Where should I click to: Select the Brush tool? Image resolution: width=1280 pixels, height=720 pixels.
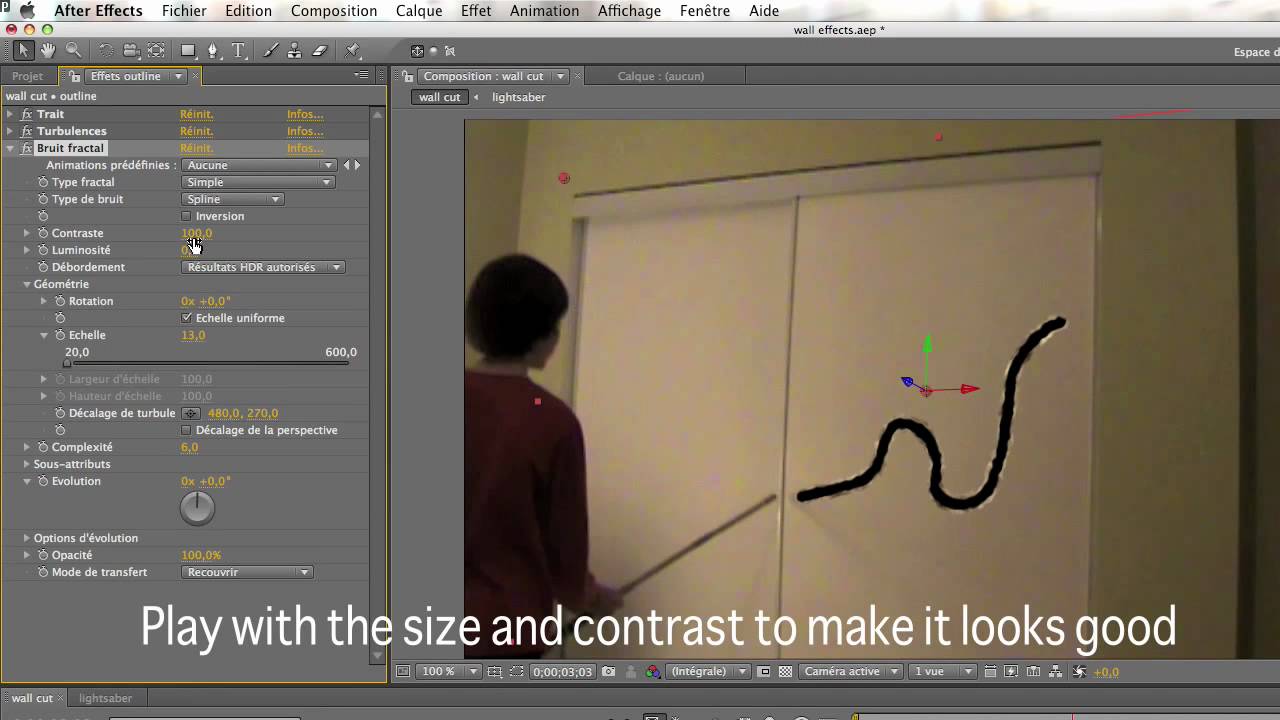coord(270,50)
